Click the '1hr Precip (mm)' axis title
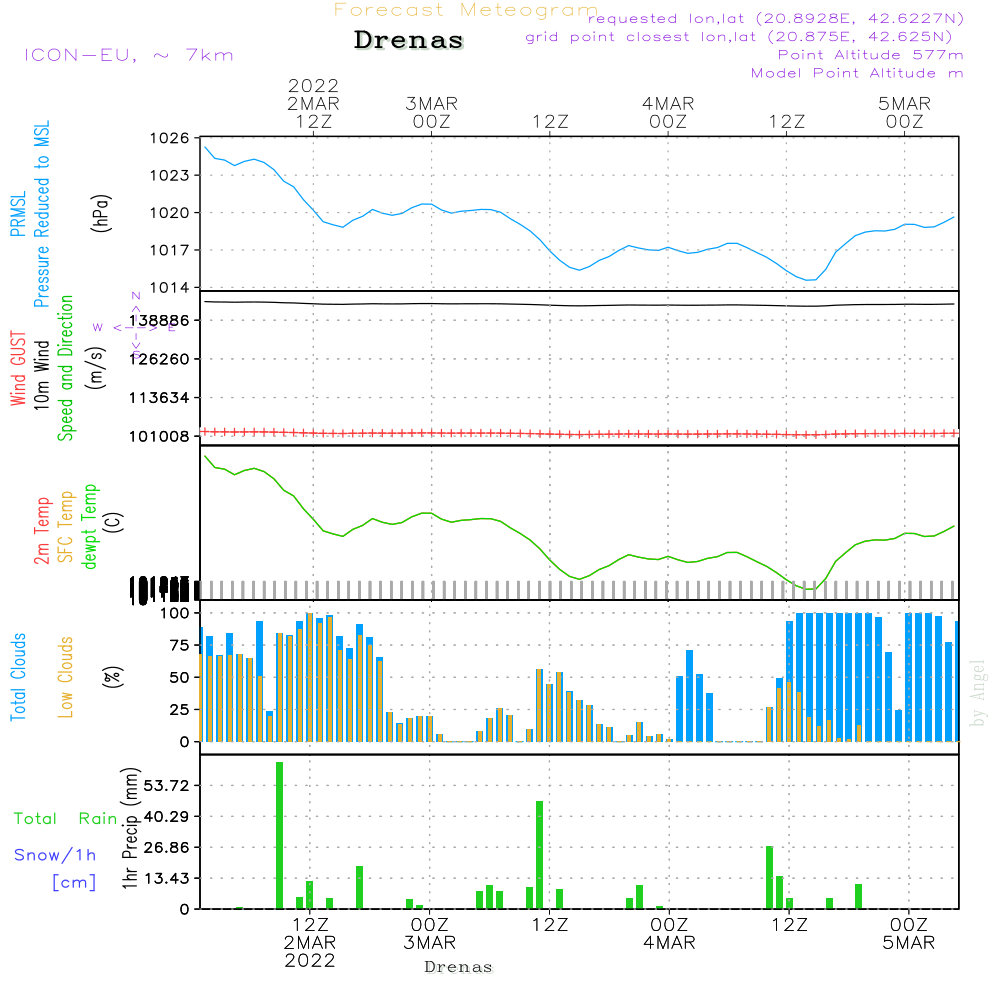The image size is (1000, 1000). pyautogui.click(x=130, y=828)
